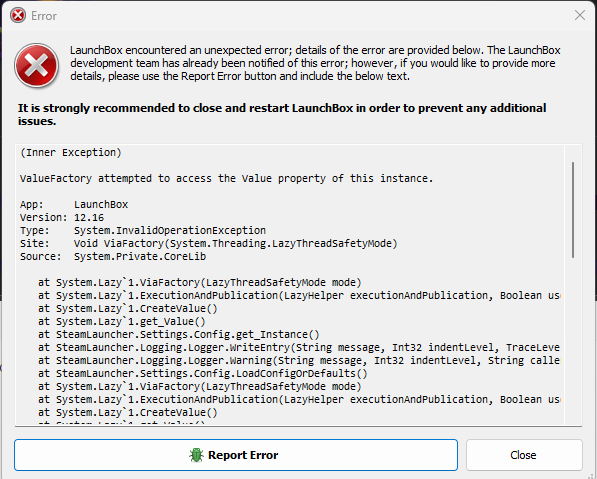Click the "ValueFactory attempted to access" message line
The image size is (597, 479).
[227, 179]
